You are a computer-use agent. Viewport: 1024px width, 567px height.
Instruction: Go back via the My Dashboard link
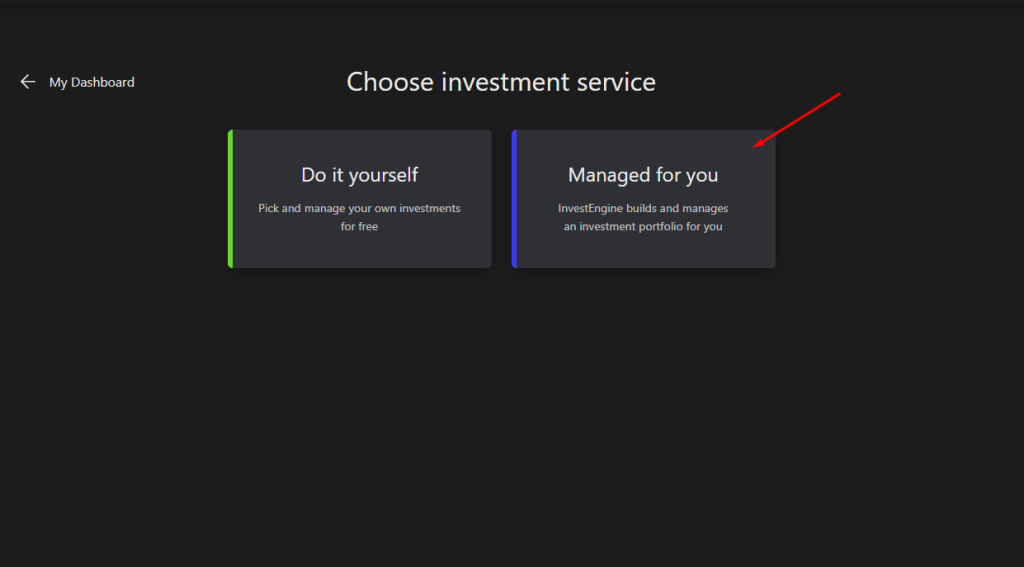tap(91, 82)
